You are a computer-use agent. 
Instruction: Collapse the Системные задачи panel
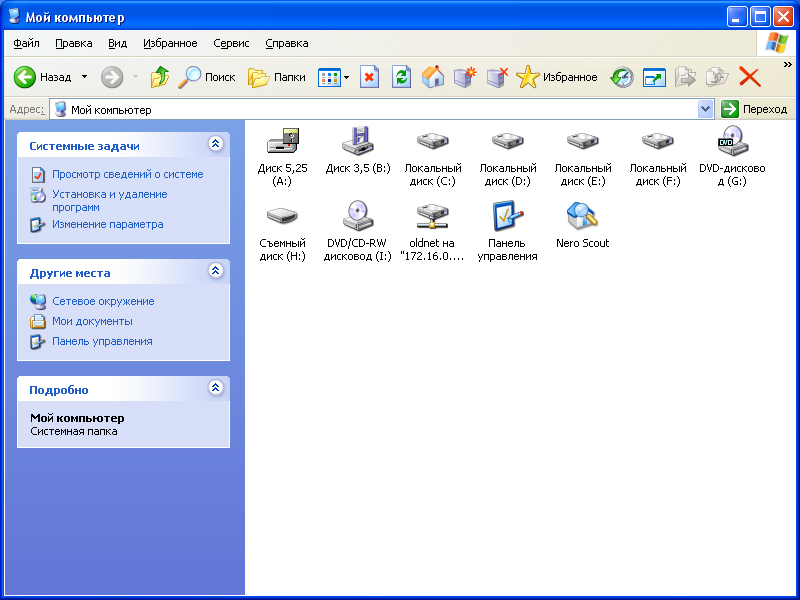[x=215, y=145]
